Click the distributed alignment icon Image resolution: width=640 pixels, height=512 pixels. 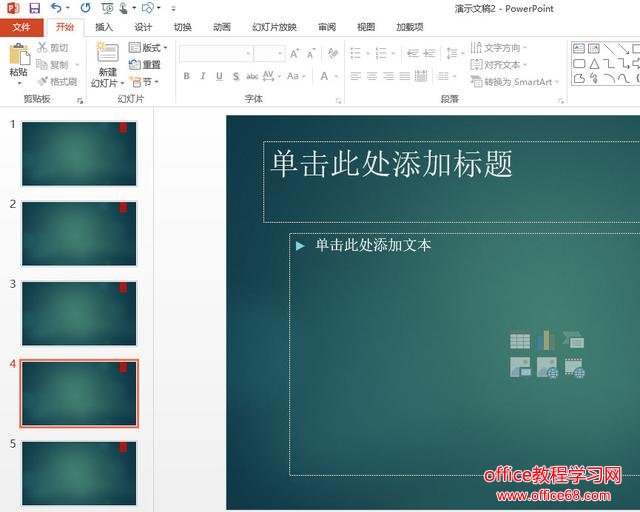(x=421, y=76)
